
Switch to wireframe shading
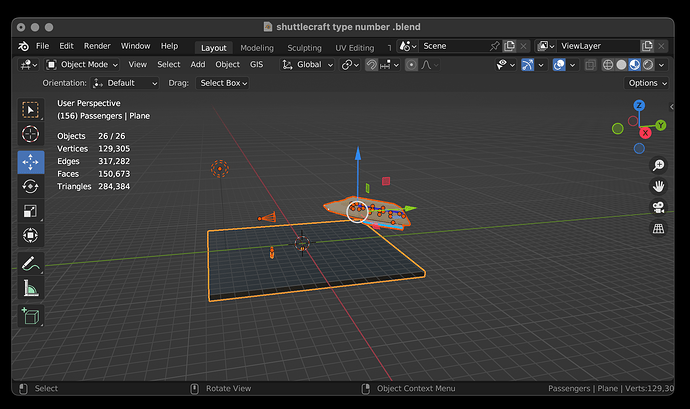pyautogui.click(x=608, y=65)
